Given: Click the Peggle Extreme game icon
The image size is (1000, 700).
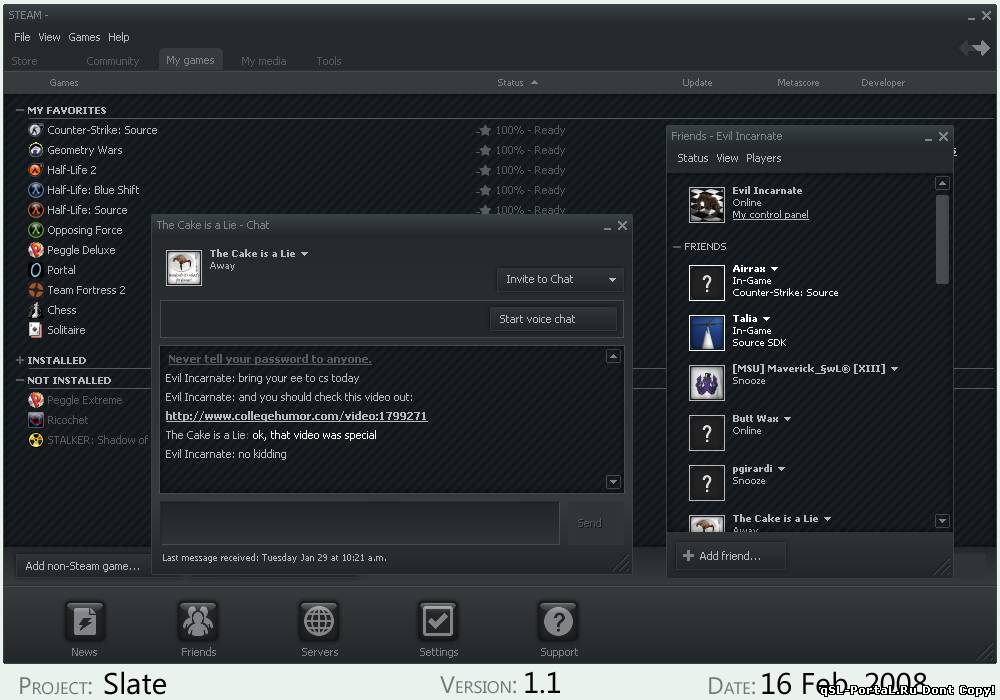Looking at the screenshot, I should point(36,400).
